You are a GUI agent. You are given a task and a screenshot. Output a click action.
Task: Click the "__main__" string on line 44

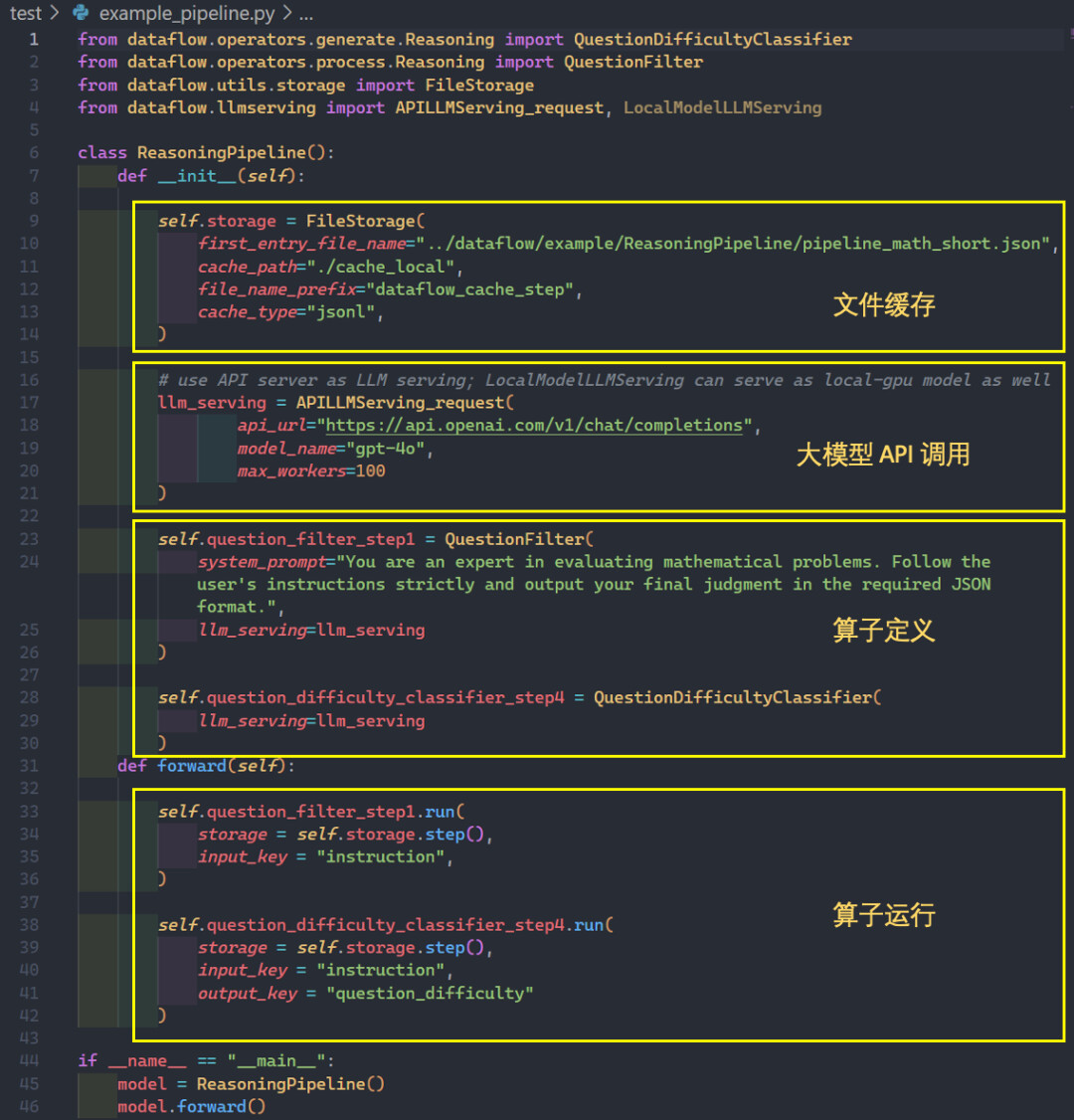point(273,1060)
